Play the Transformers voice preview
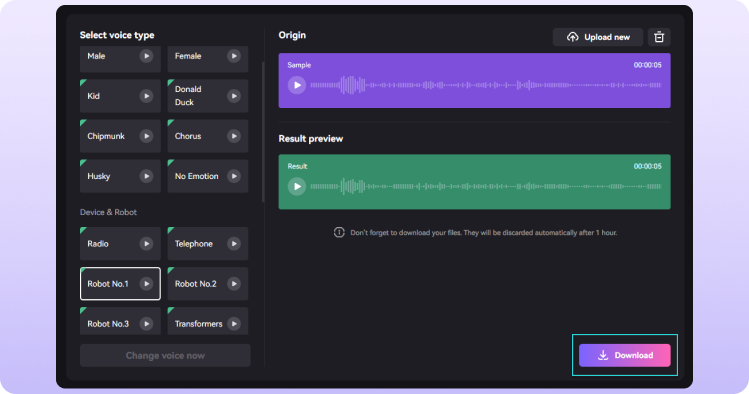The height and width of the screenshot is (394, 749). coord(234,324)
